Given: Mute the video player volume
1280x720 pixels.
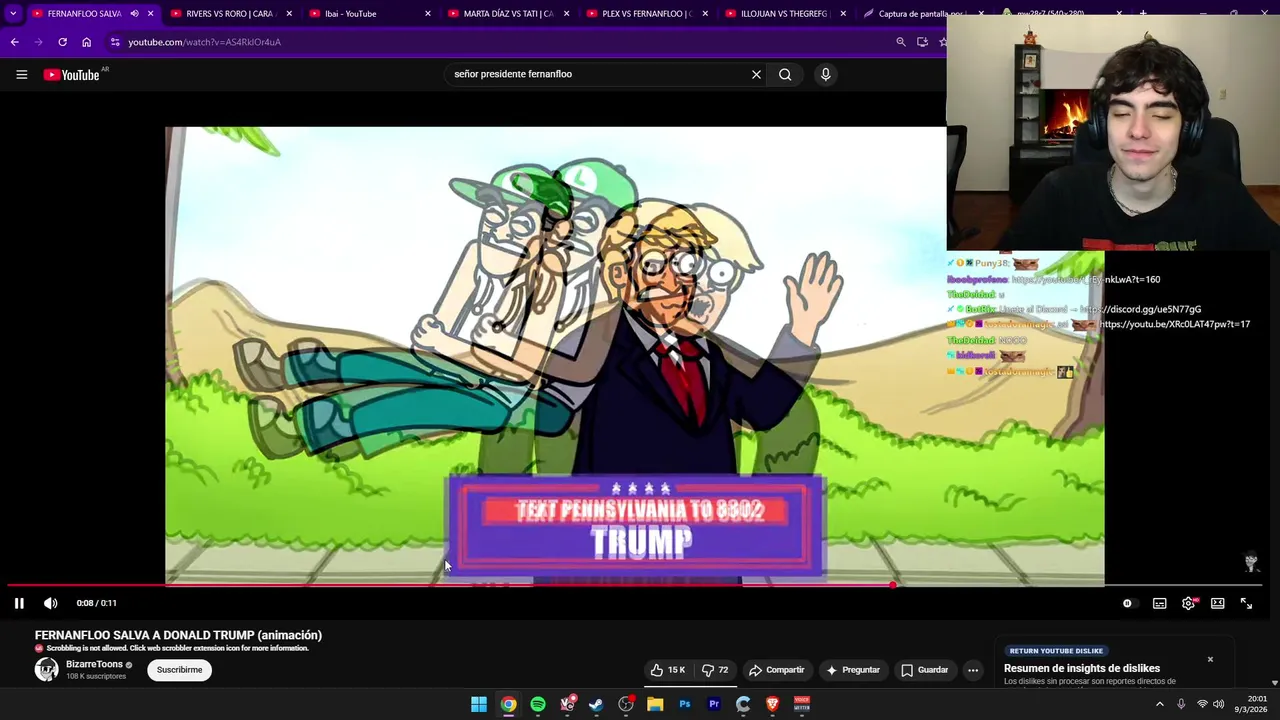Looking at the screenshot, I should [51, 603].
